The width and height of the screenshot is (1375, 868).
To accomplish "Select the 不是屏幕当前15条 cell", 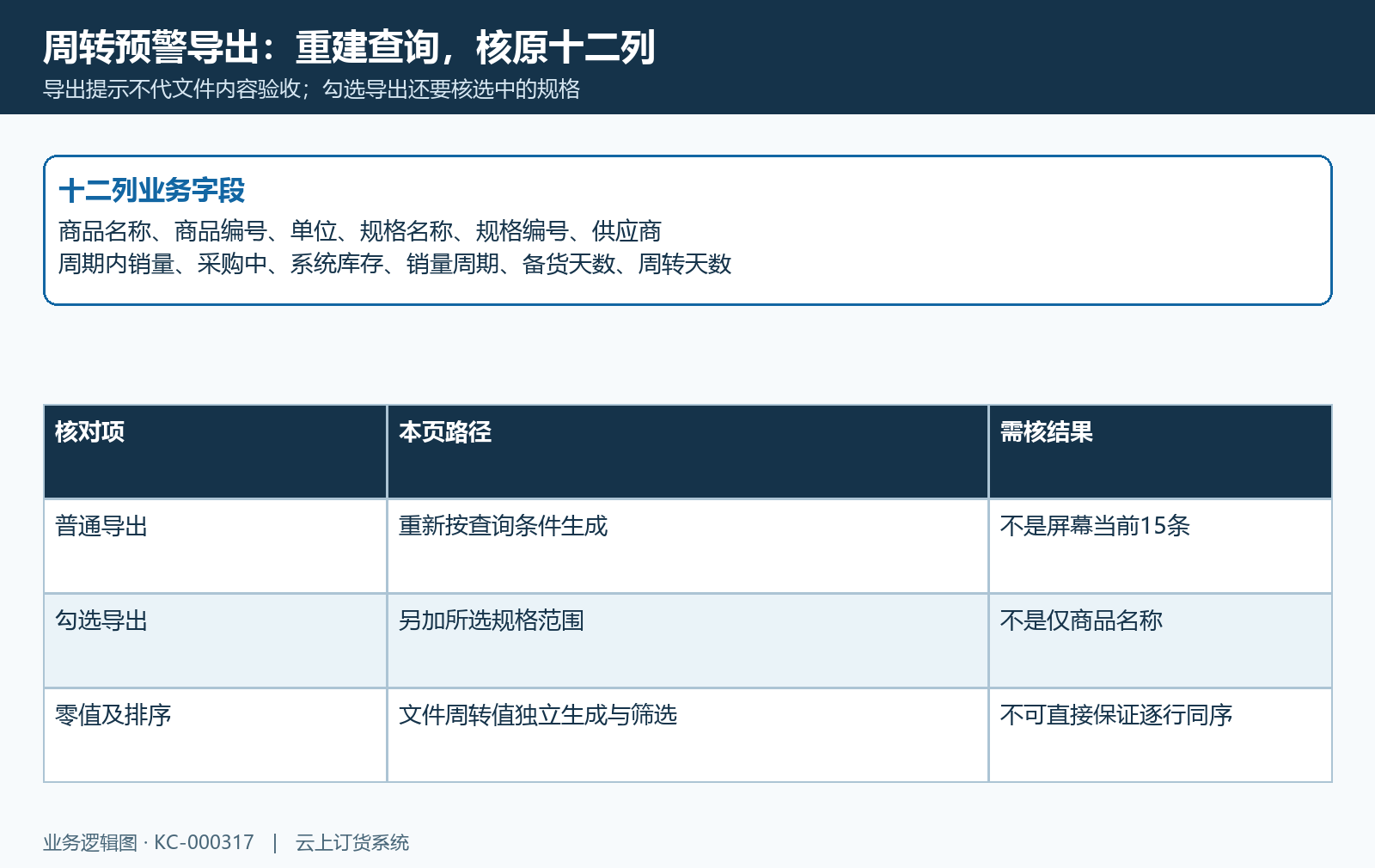I will [1160, 547].
